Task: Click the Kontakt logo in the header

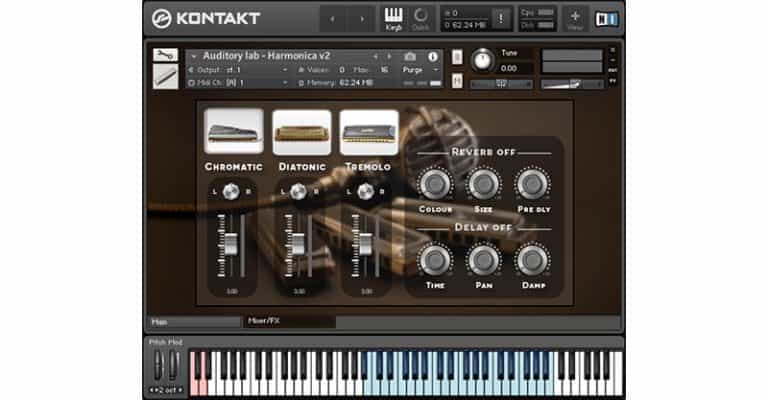Action: [x=206, y=19]
